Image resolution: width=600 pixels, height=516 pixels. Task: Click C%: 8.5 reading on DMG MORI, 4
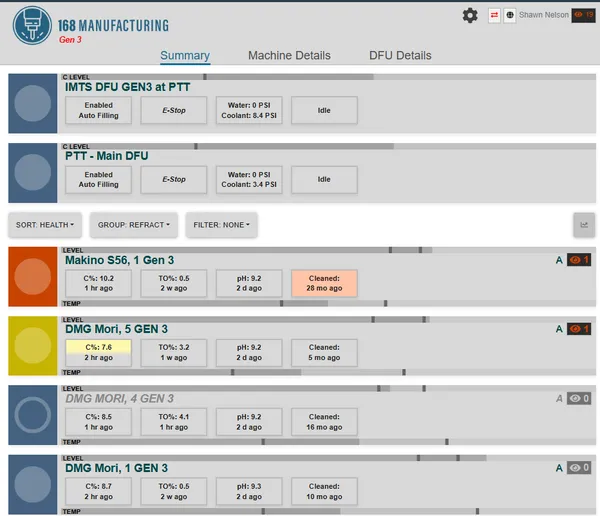point(98,422)
